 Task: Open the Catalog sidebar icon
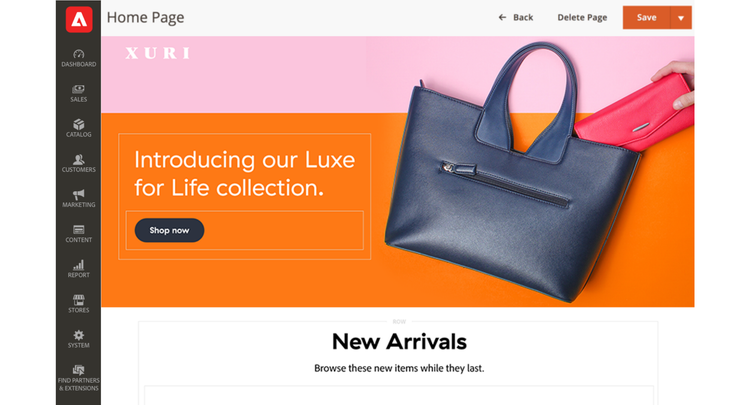(78, 124)
